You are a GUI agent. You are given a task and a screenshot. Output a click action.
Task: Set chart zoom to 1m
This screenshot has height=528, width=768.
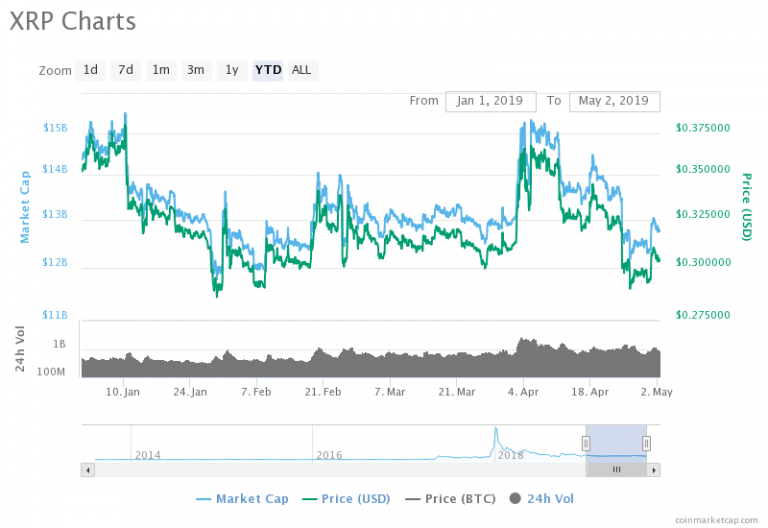pos(161,70)
